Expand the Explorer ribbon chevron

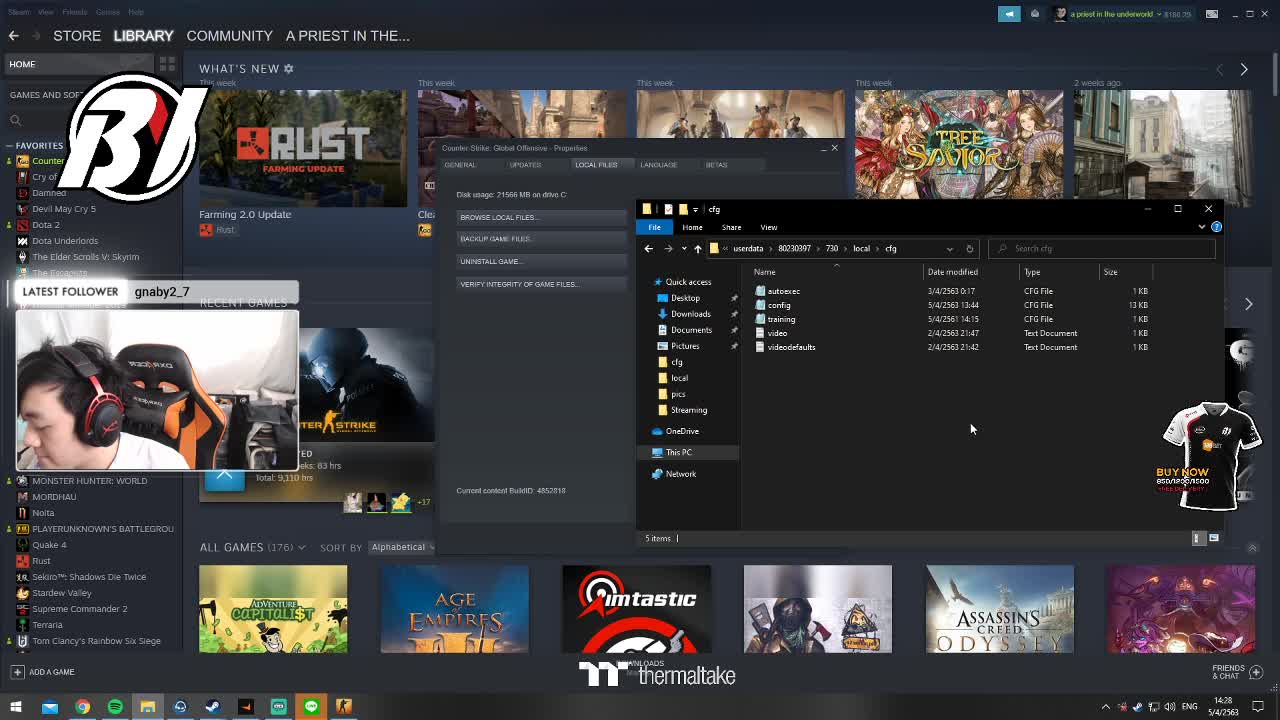point(1202,227)
